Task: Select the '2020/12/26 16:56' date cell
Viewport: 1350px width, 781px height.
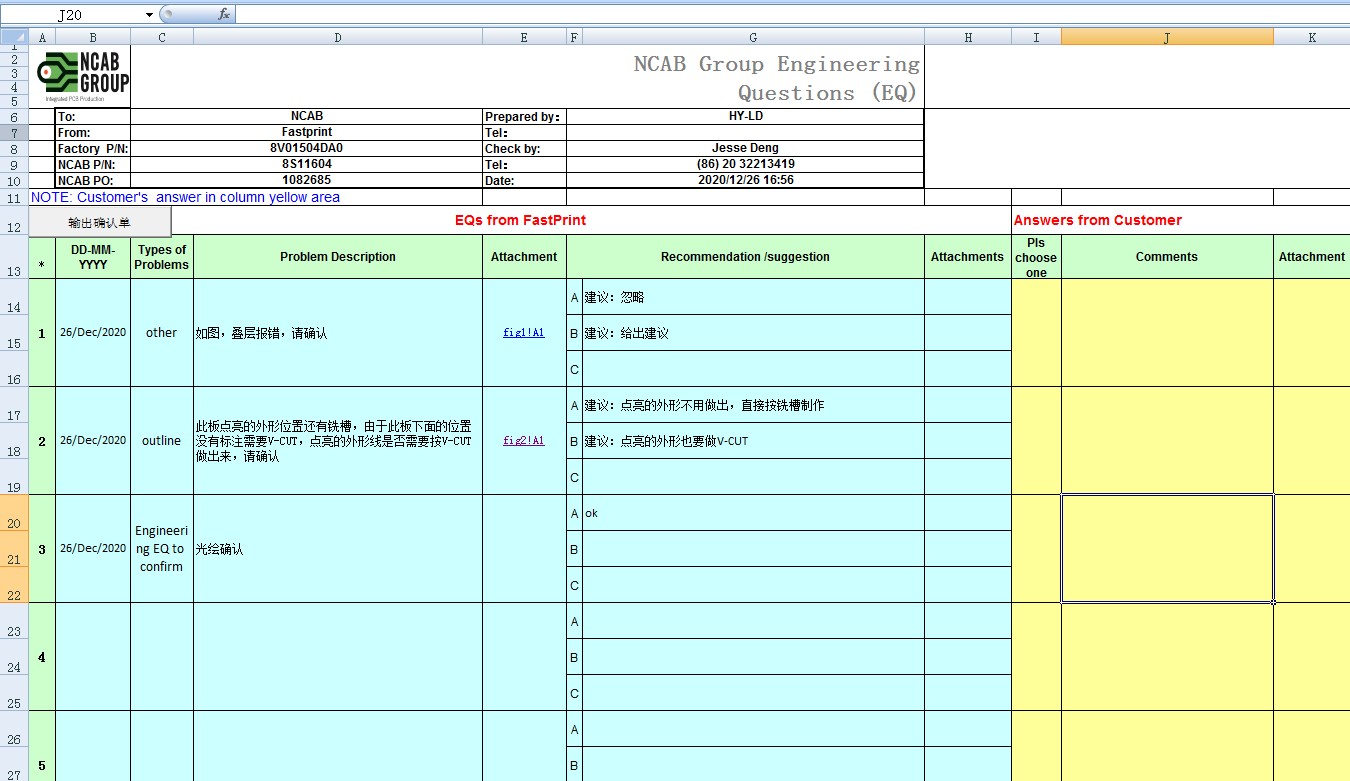Action: (746, 180)
